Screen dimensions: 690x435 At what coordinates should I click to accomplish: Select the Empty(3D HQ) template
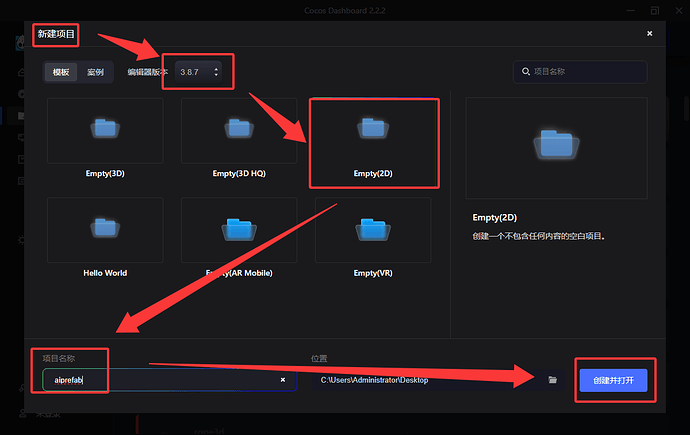tap(239, 138)
